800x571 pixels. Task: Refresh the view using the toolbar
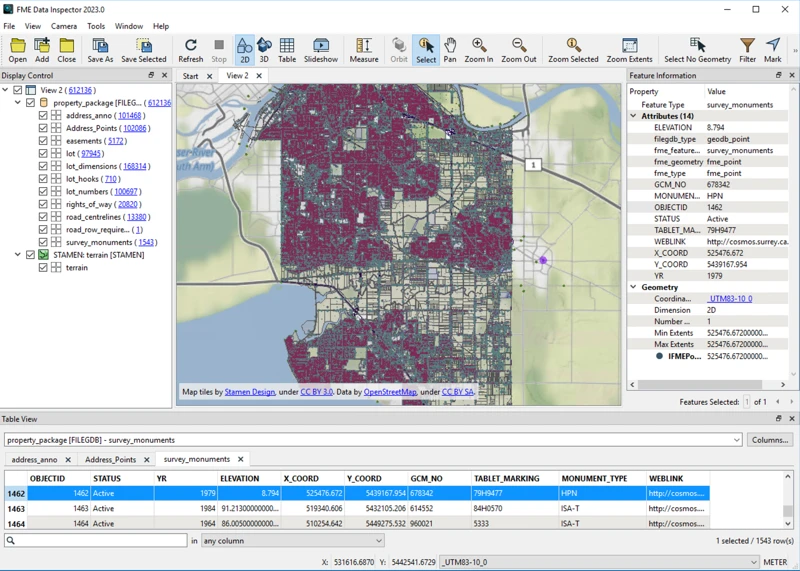pos(191,50)
